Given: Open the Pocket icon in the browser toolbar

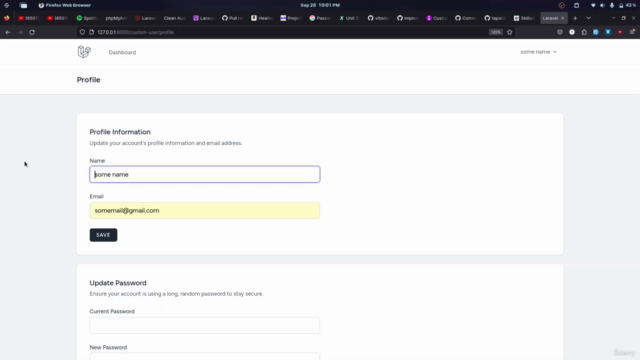Looking at the screenshot, I should pos(560,32).
